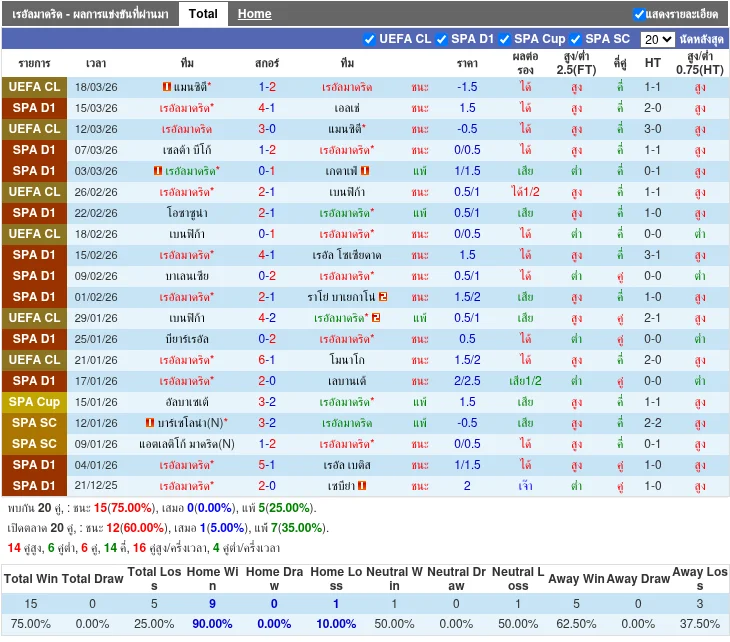Select the Total tab
The height and width of the screenshot is (642, 730).
coord(203,14)
